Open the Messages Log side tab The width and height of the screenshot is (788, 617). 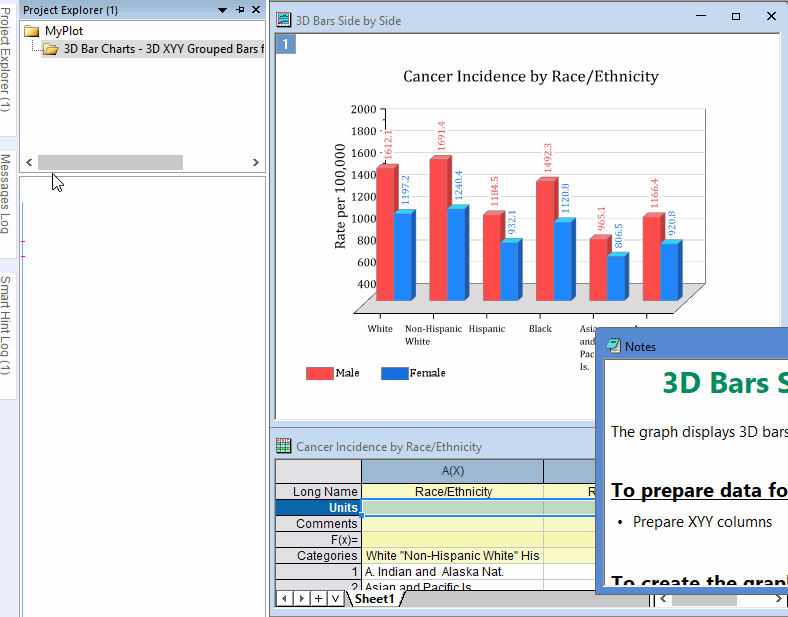(6, 194)
